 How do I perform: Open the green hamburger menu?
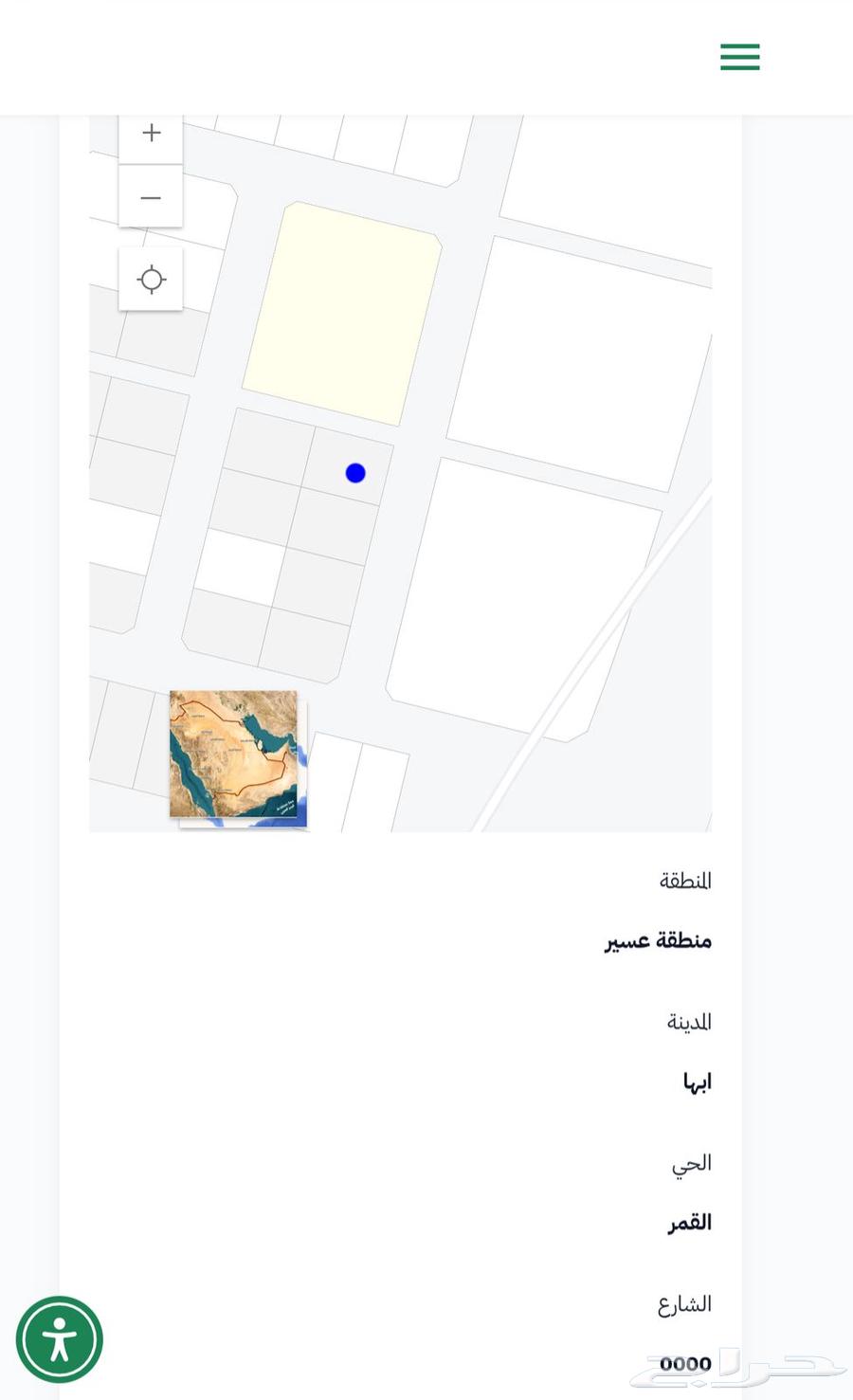pyautogui.click(x=739, y=57)
